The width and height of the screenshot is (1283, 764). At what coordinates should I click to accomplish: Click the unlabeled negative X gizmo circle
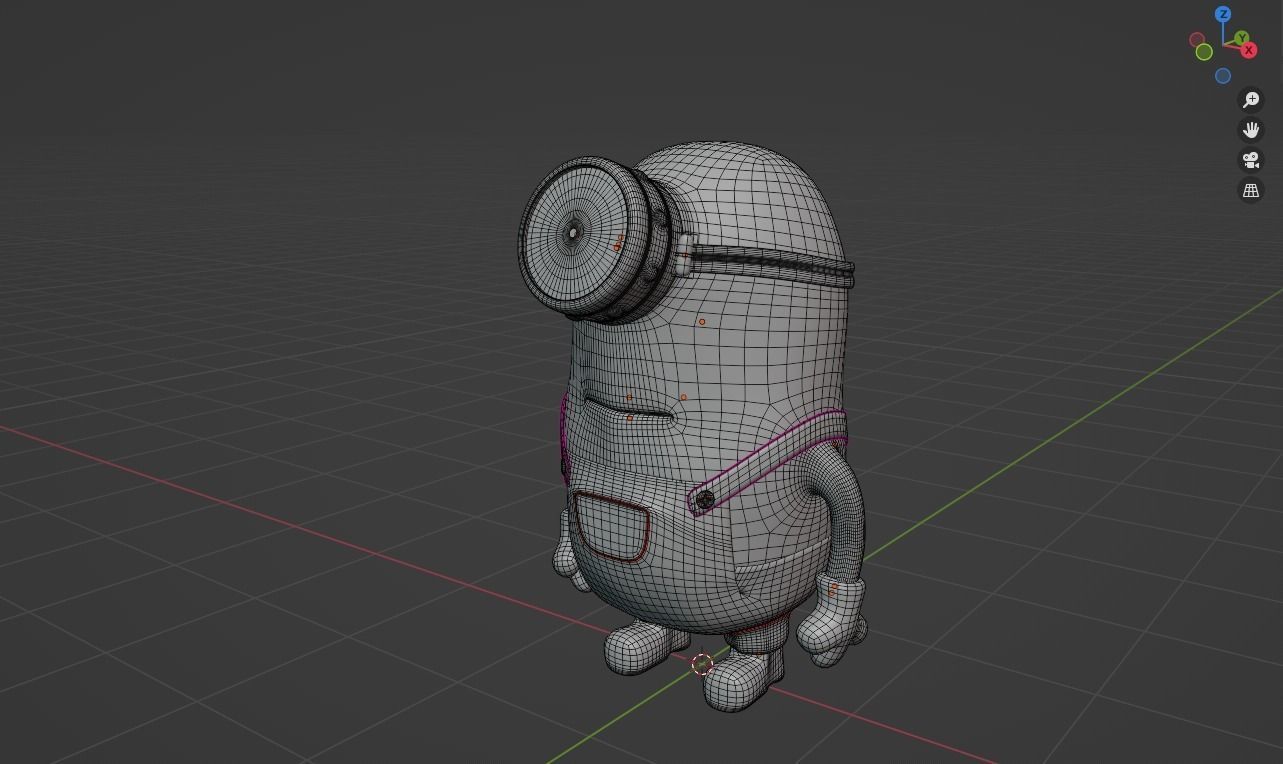[x=1196, y=40]
